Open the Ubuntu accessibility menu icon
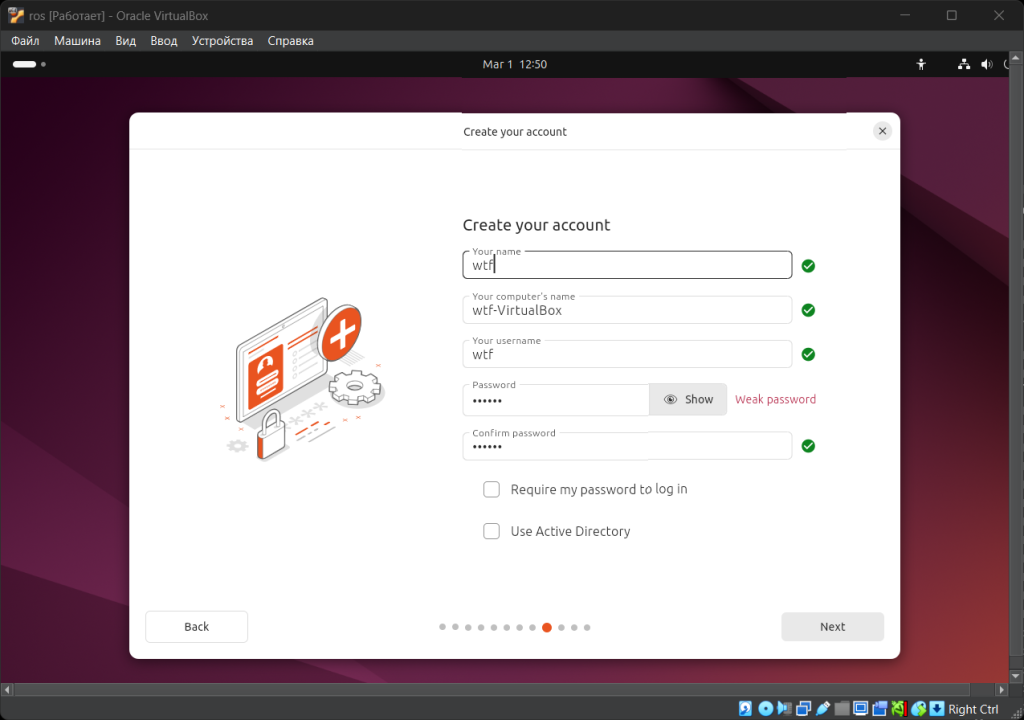 (x=921, y=64)
